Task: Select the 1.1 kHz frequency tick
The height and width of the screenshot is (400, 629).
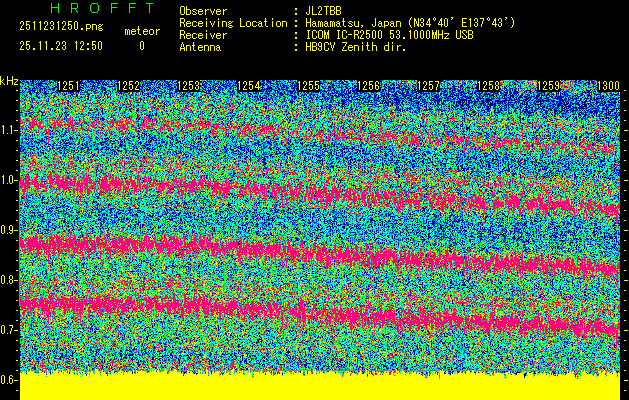Action: [9, 130]
